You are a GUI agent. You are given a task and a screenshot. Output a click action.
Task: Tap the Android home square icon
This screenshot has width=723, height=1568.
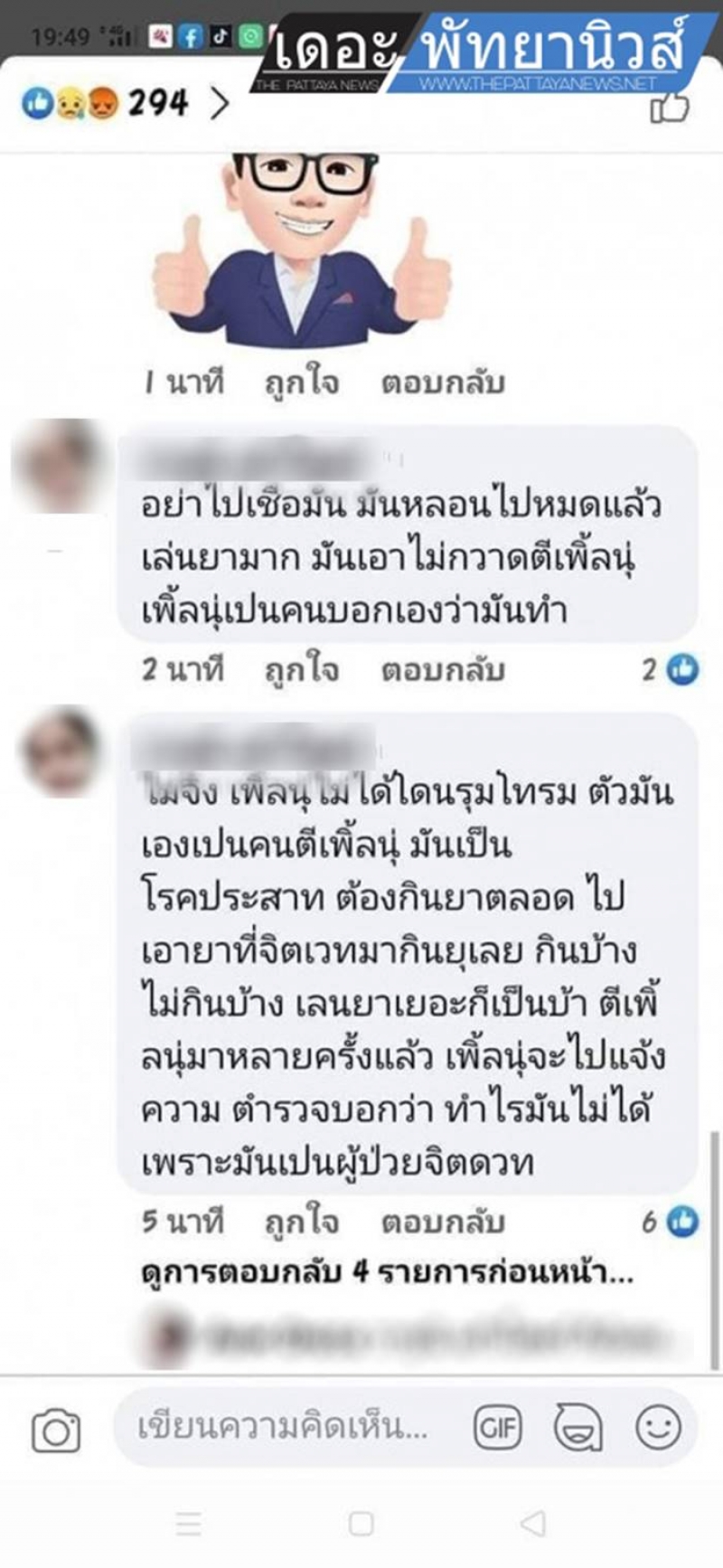click(x=361, y=1523)
